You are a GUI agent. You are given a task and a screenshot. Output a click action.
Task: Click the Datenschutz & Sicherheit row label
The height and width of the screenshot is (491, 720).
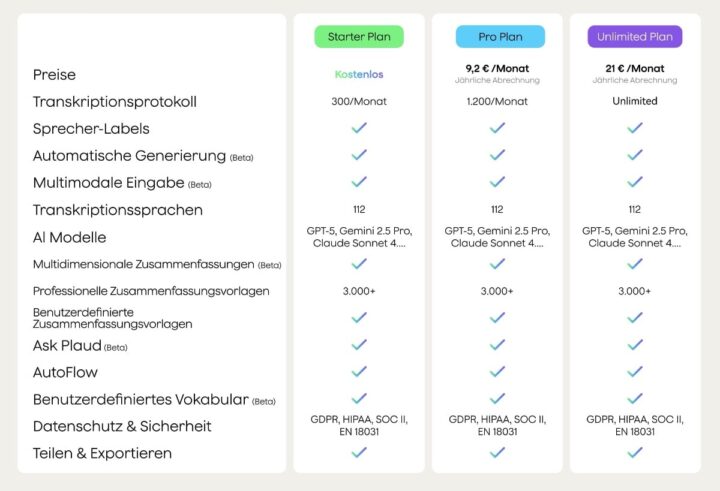122,426
